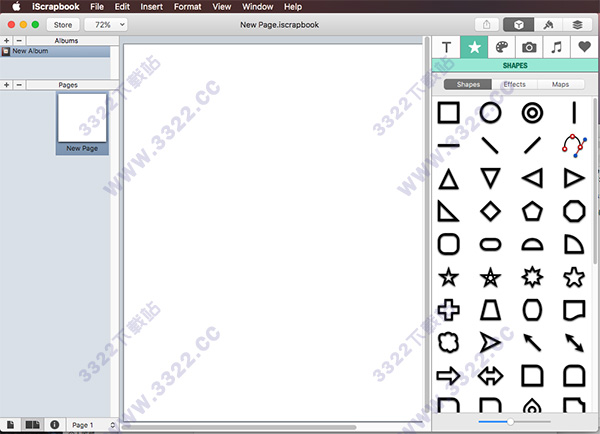Insert the octagon shape
This screenshot has height=434, width=600.
(574, 211)
